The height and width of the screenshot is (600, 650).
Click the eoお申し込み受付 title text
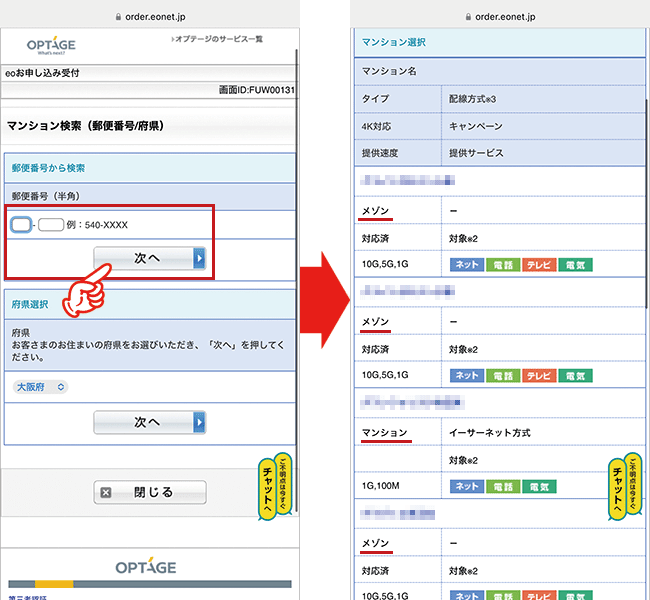pos(42,73)
